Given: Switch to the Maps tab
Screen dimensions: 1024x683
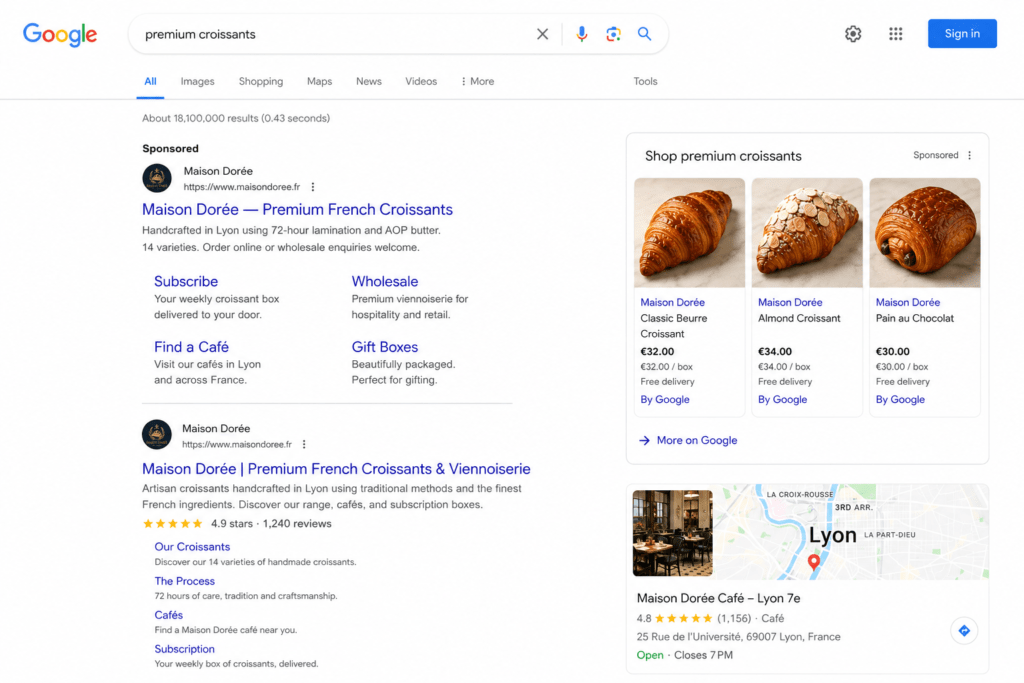Looking at the screenshot, I should point(319,82).
